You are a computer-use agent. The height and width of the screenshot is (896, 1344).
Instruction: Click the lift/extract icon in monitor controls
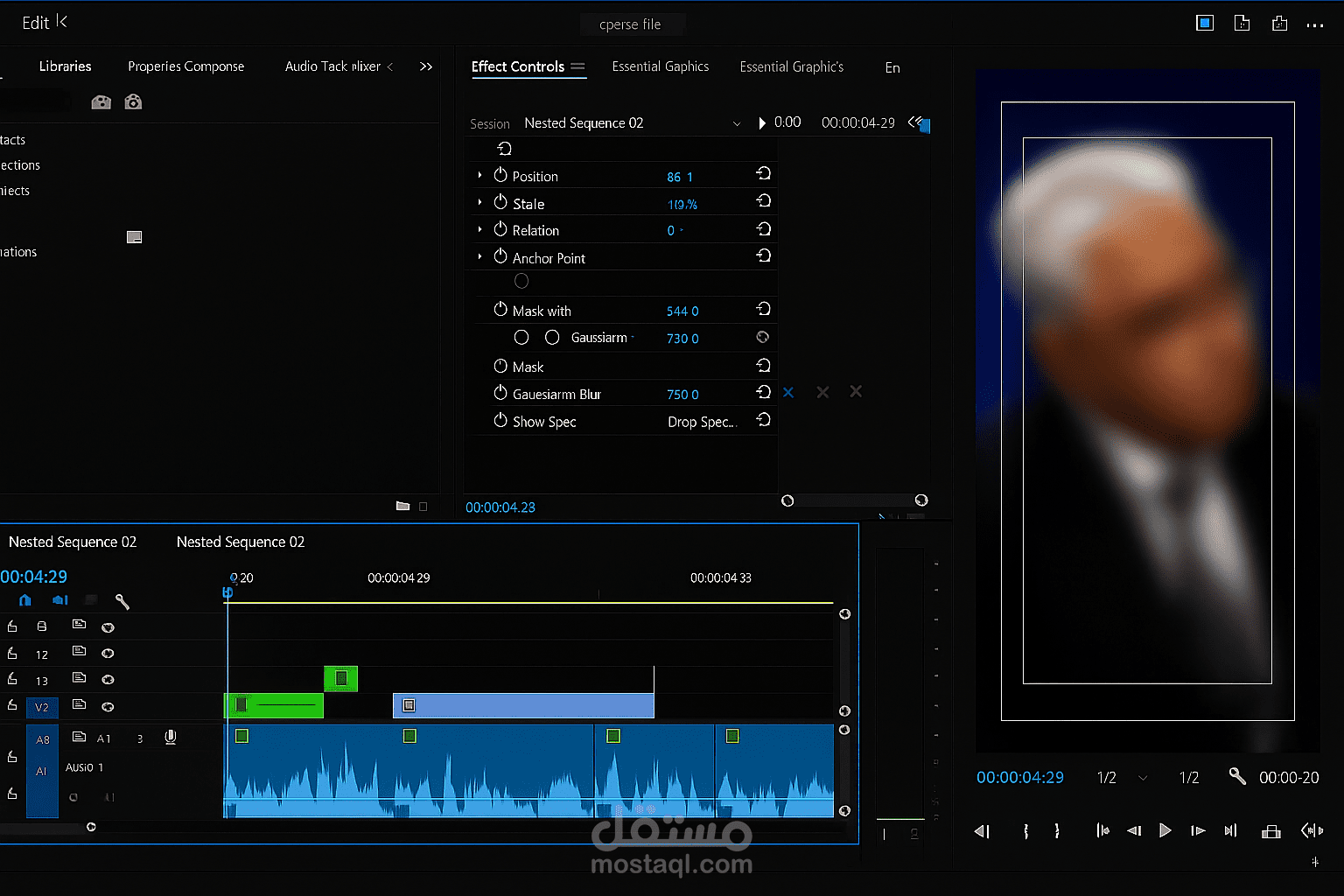tap(1271, 831)
